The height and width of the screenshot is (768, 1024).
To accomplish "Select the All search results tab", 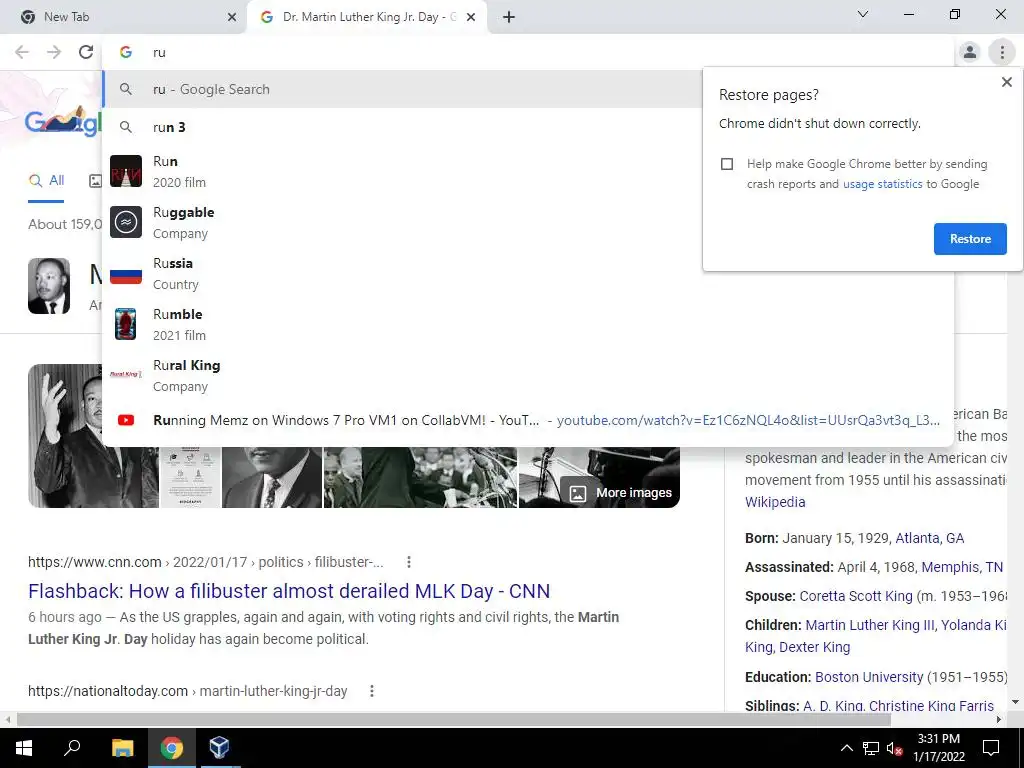I will tap(46, 181).
